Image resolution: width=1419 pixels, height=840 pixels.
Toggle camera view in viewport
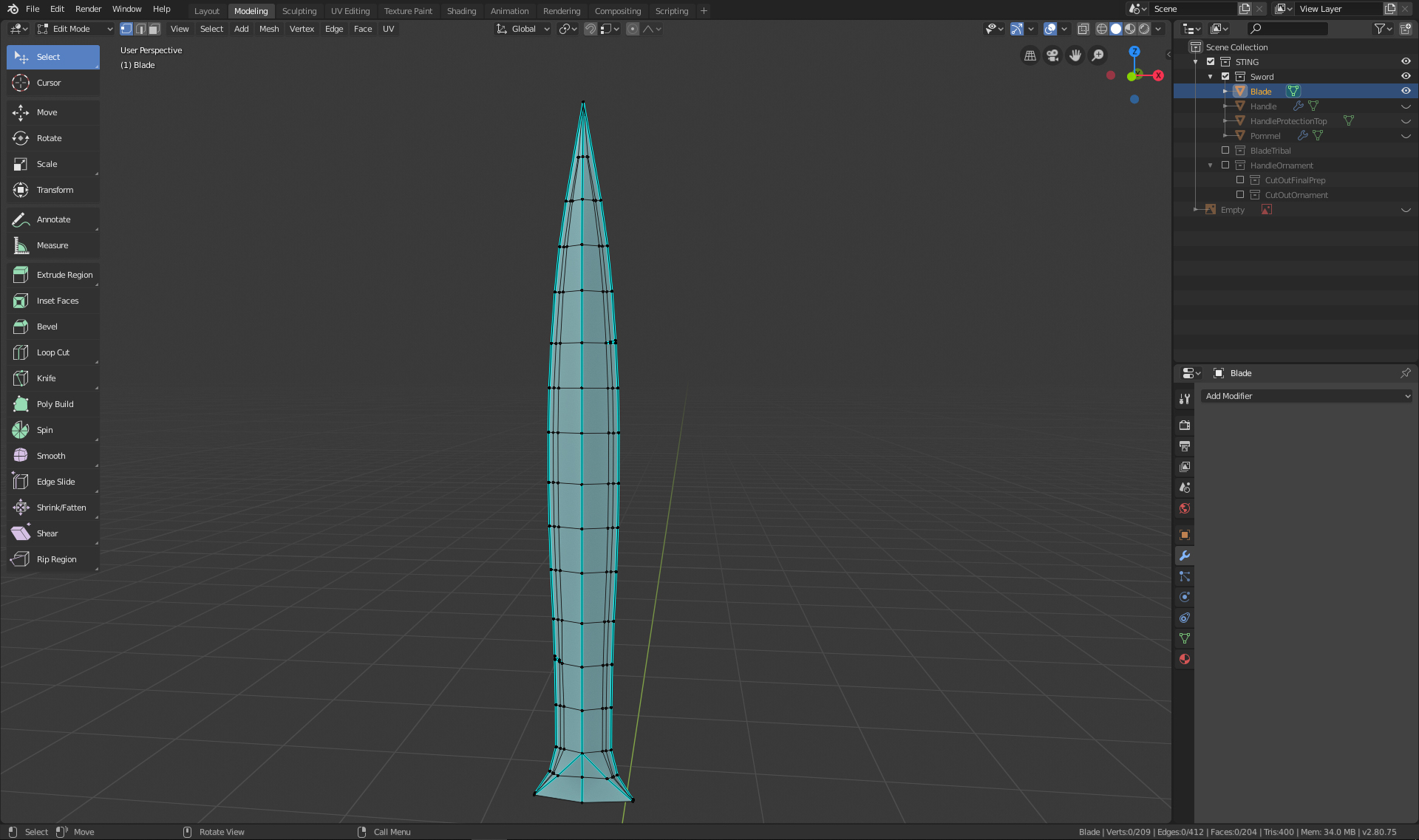pyautogui.click(x=1052, y=55)
